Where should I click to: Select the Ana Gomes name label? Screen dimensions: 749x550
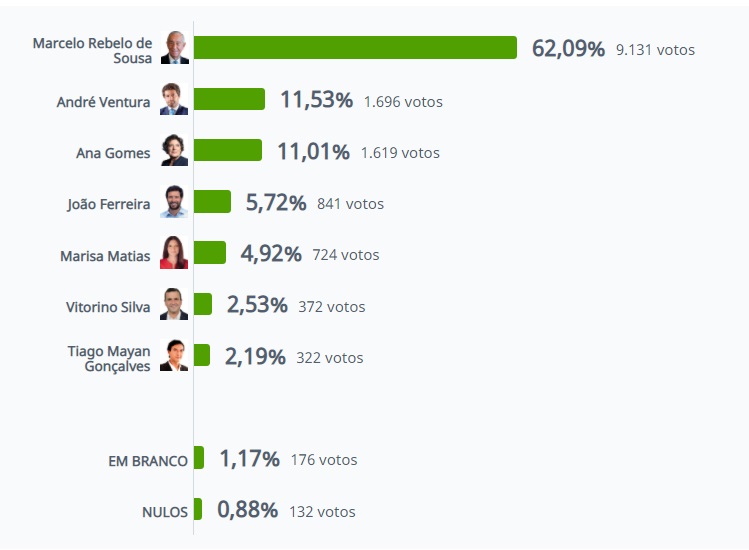click(x=113, y=153)
